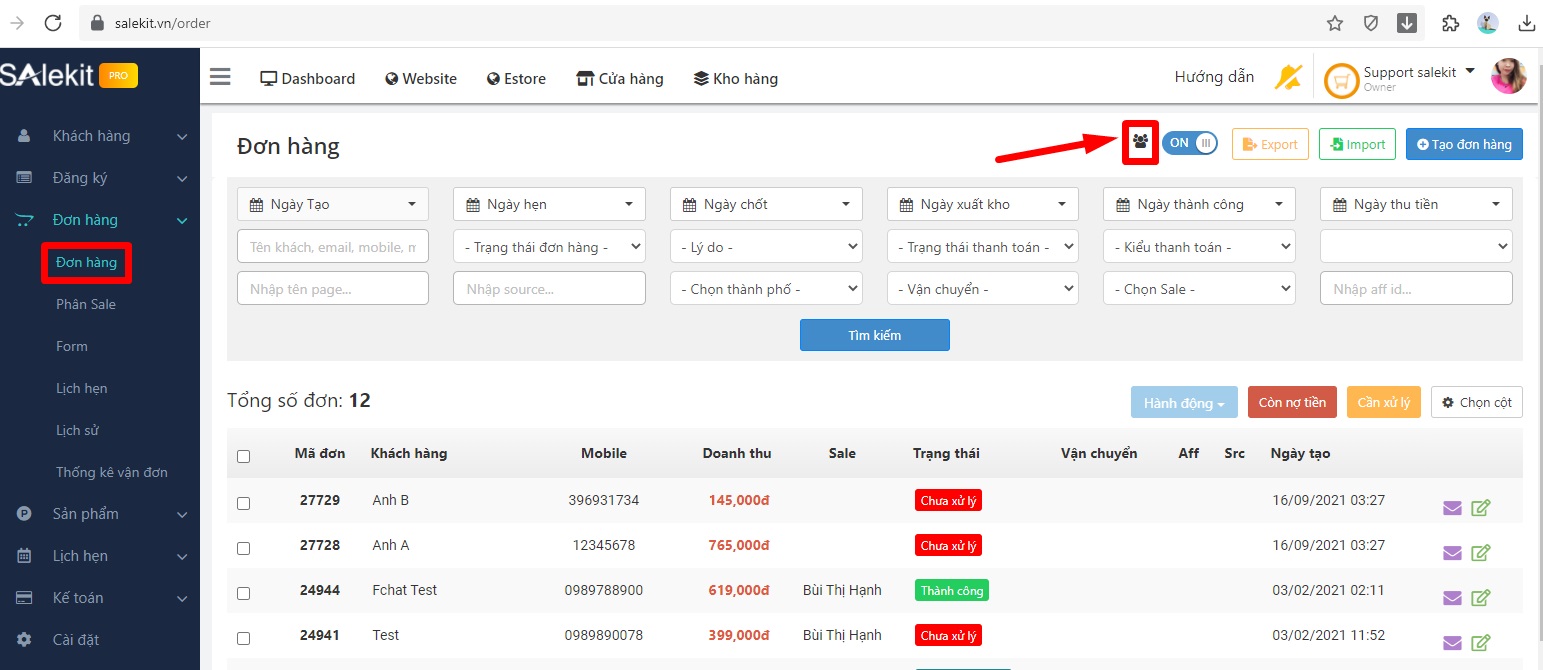Open Kho hàng in top navigation
The height and width of the screenshot is (670, 1543).
click(735, 78)
